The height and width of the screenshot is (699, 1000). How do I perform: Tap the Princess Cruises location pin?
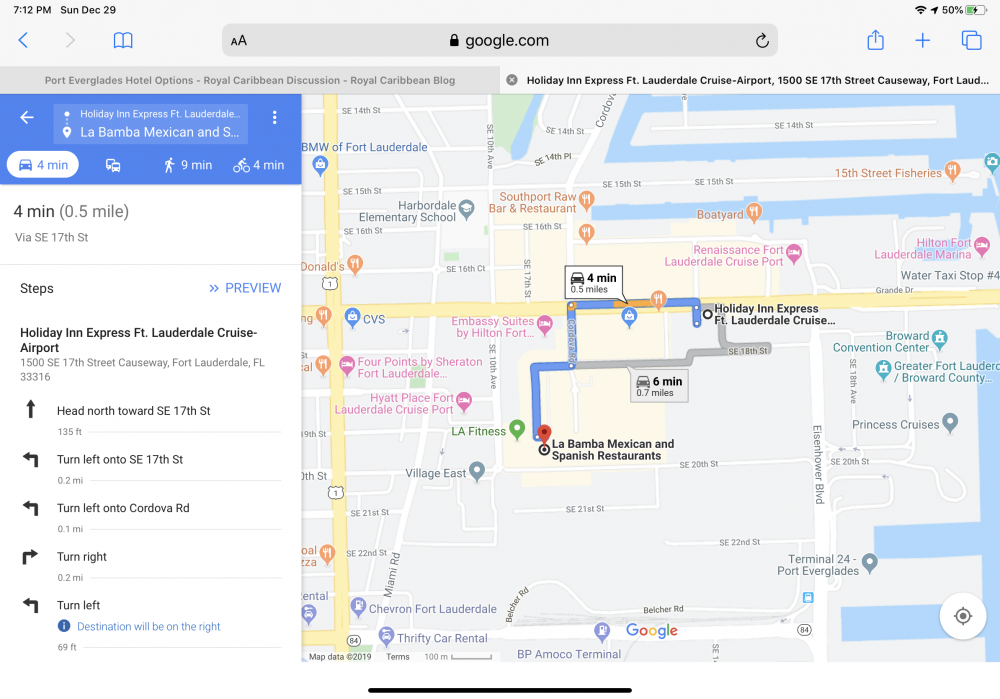tap(950, 422)
